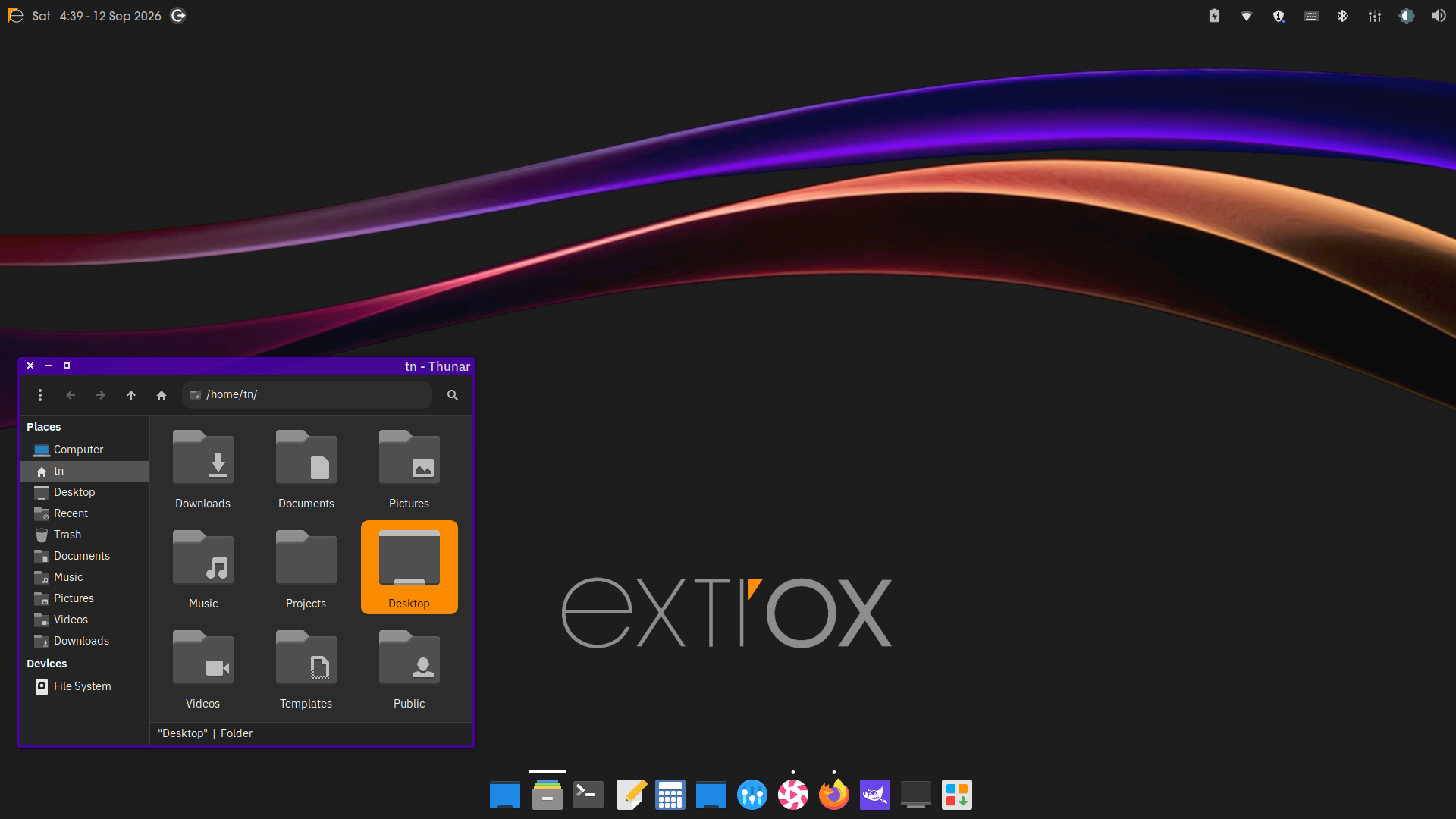Launch Firefox from the dock

click(x=834, y=795)
